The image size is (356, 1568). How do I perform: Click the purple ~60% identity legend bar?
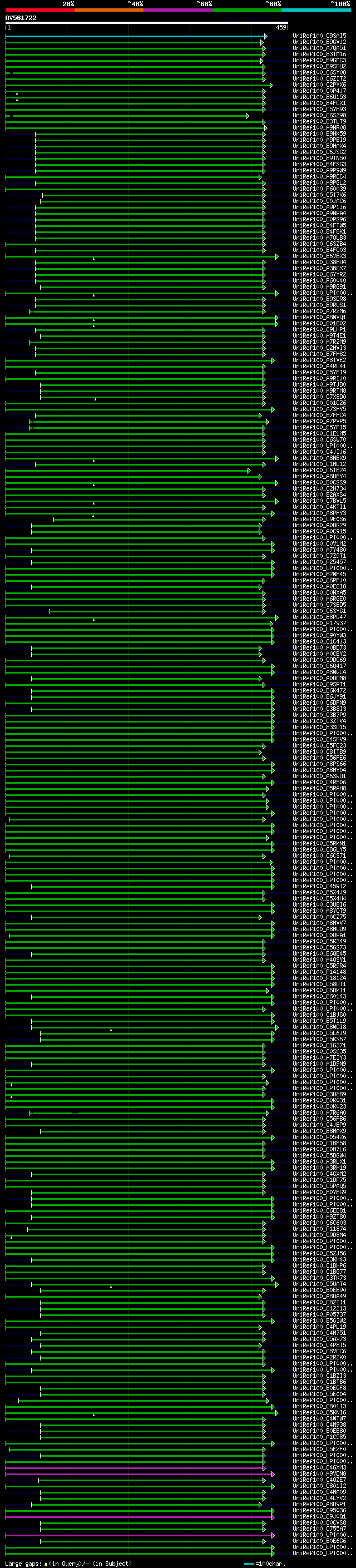point(179,10)
